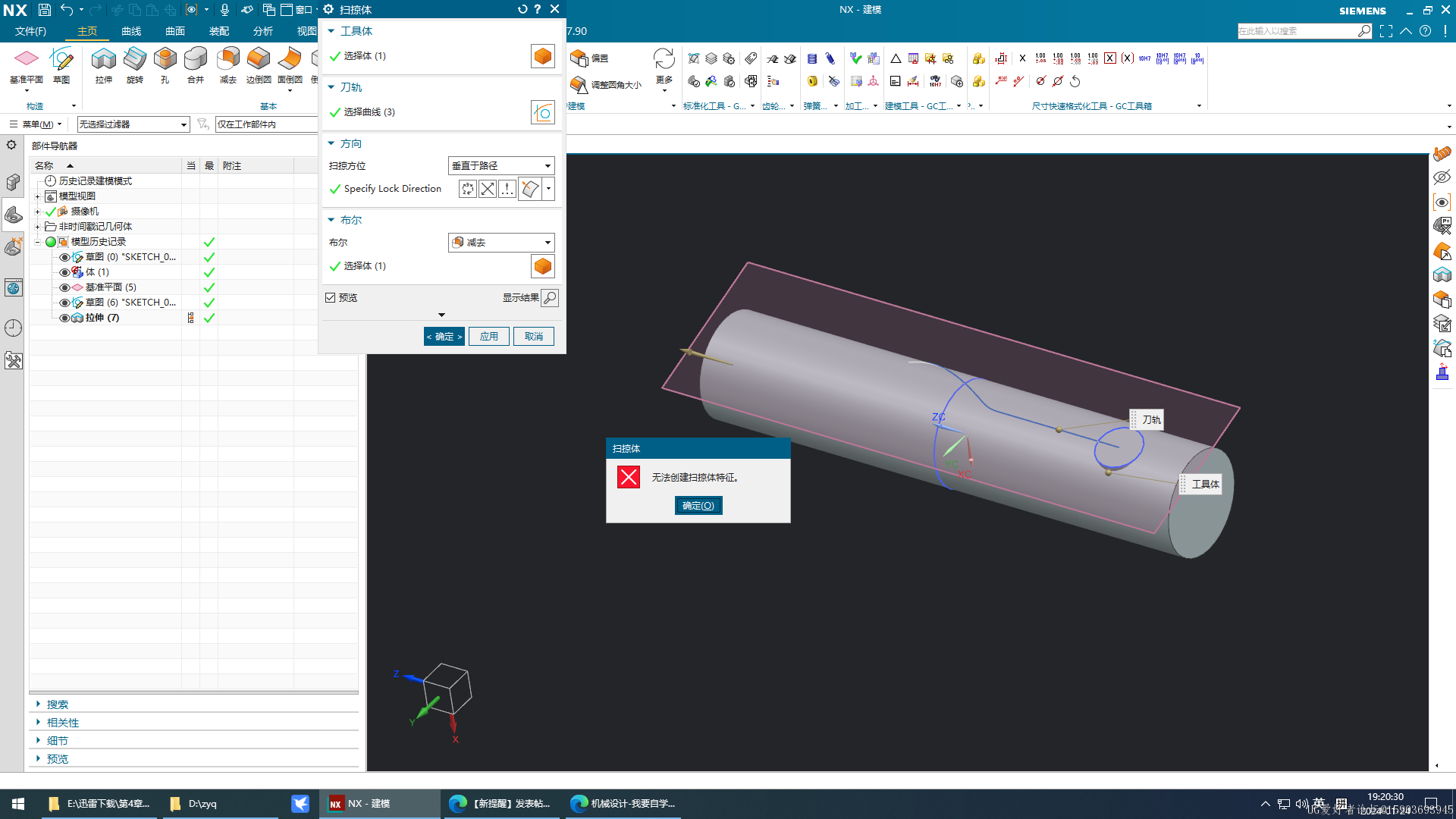The image size is (1456, 819).
Task: Hide 基准平面 (5) with its eye icon
Action: (64, 287)
